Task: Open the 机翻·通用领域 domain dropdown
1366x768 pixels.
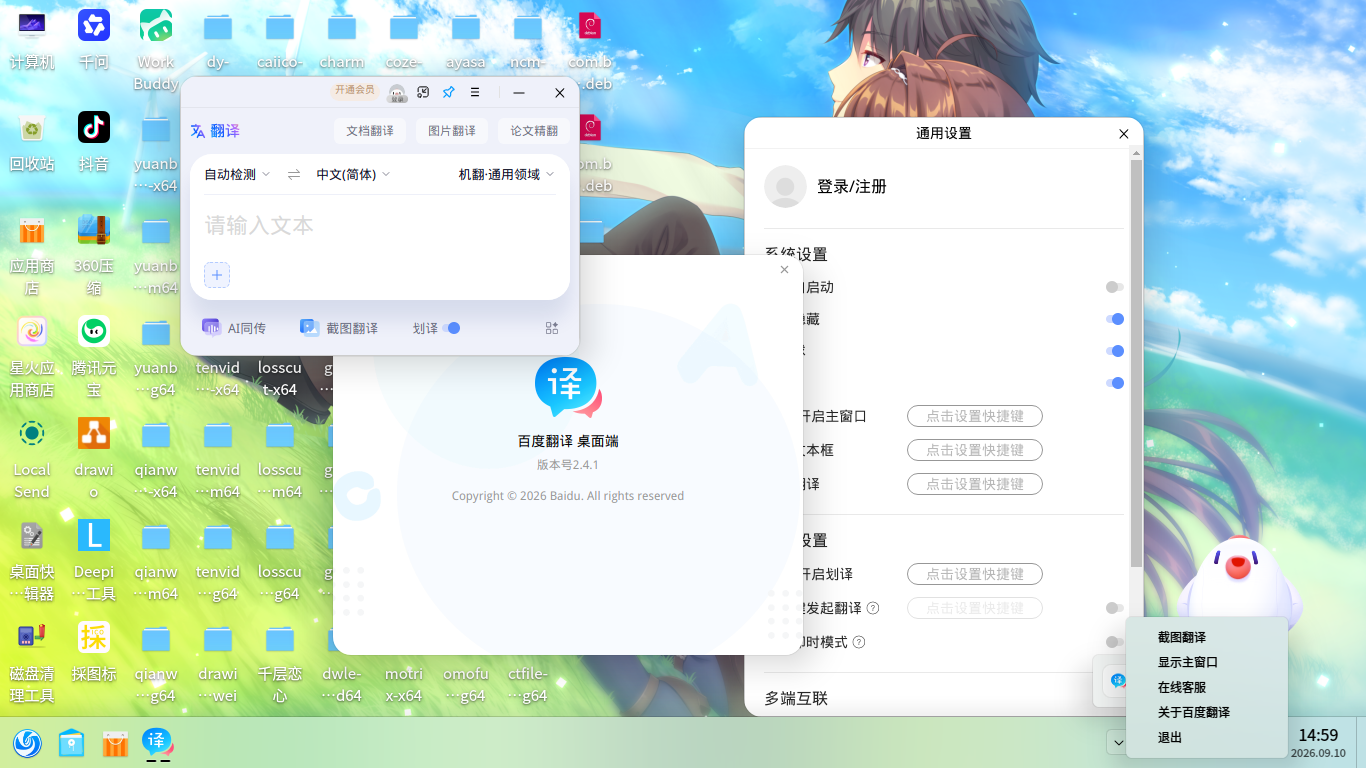Action: click(x=506, y=174)
